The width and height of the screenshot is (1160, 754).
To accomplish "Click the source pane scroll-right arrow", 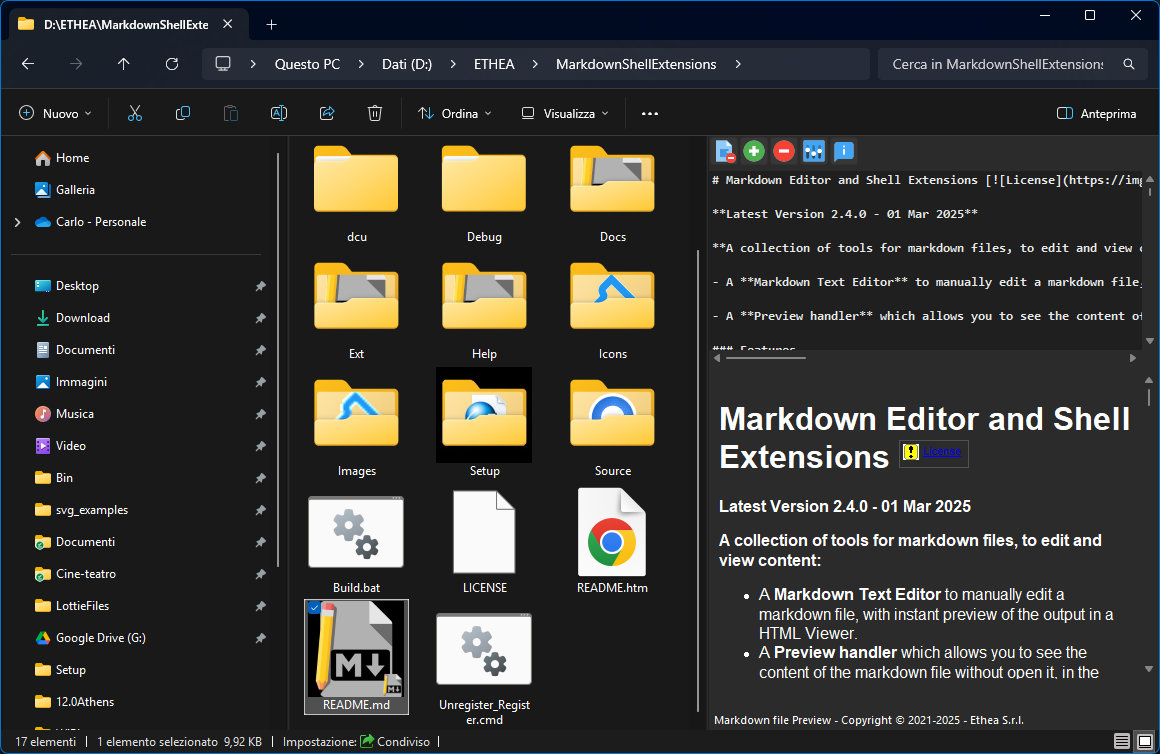I will click(x=1132, y=358).
